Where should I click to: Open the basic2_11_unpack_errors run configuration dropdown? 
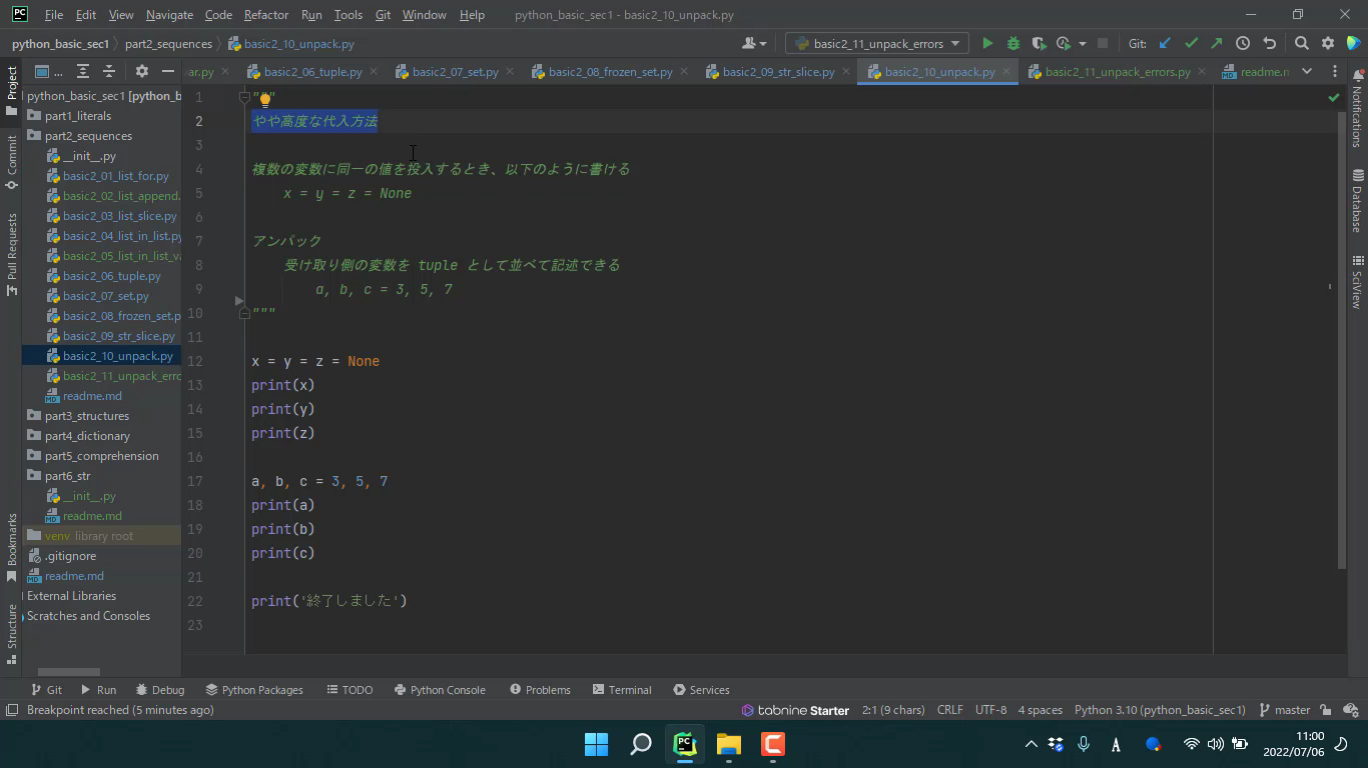click(x=877, y=43)
